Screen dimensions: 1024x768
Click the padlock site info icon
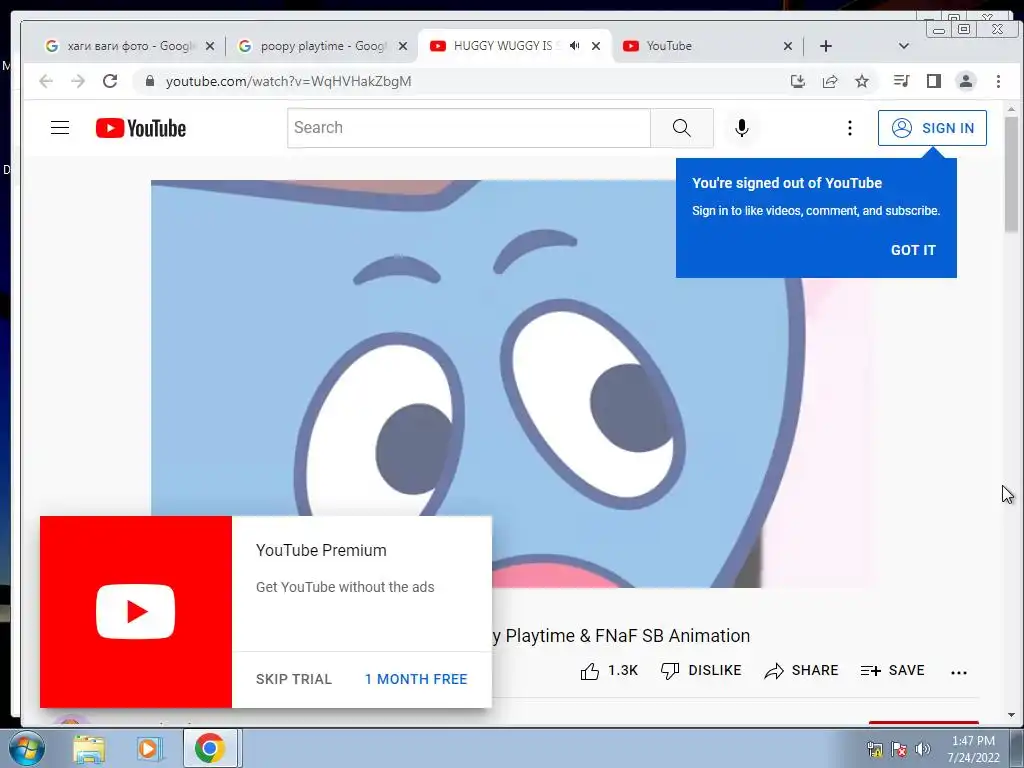coord(150,81)
